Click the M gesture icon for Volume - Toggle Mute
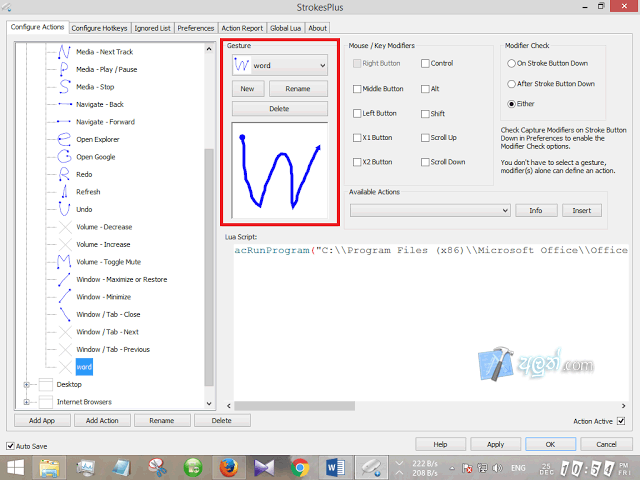640x480 pixels. pos(64,262)
